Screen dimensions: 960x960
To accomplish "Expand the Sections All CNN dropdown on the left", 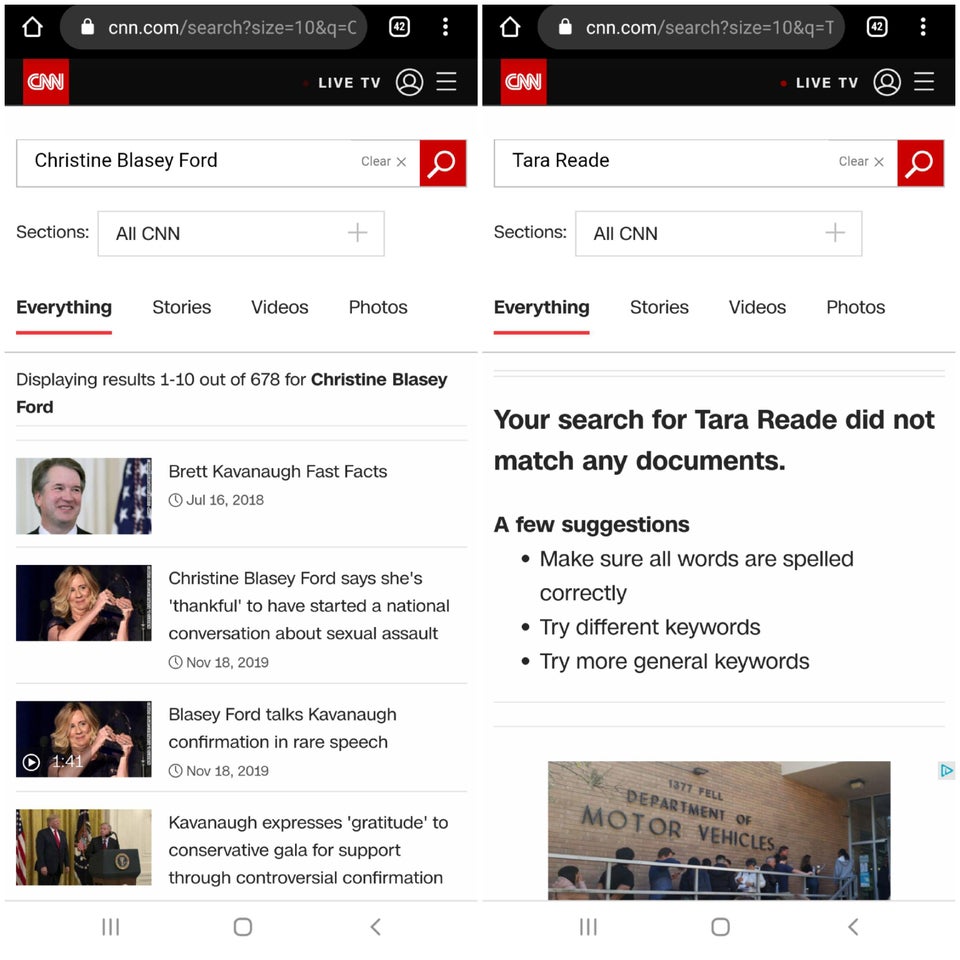I will [x=241, y=234].
